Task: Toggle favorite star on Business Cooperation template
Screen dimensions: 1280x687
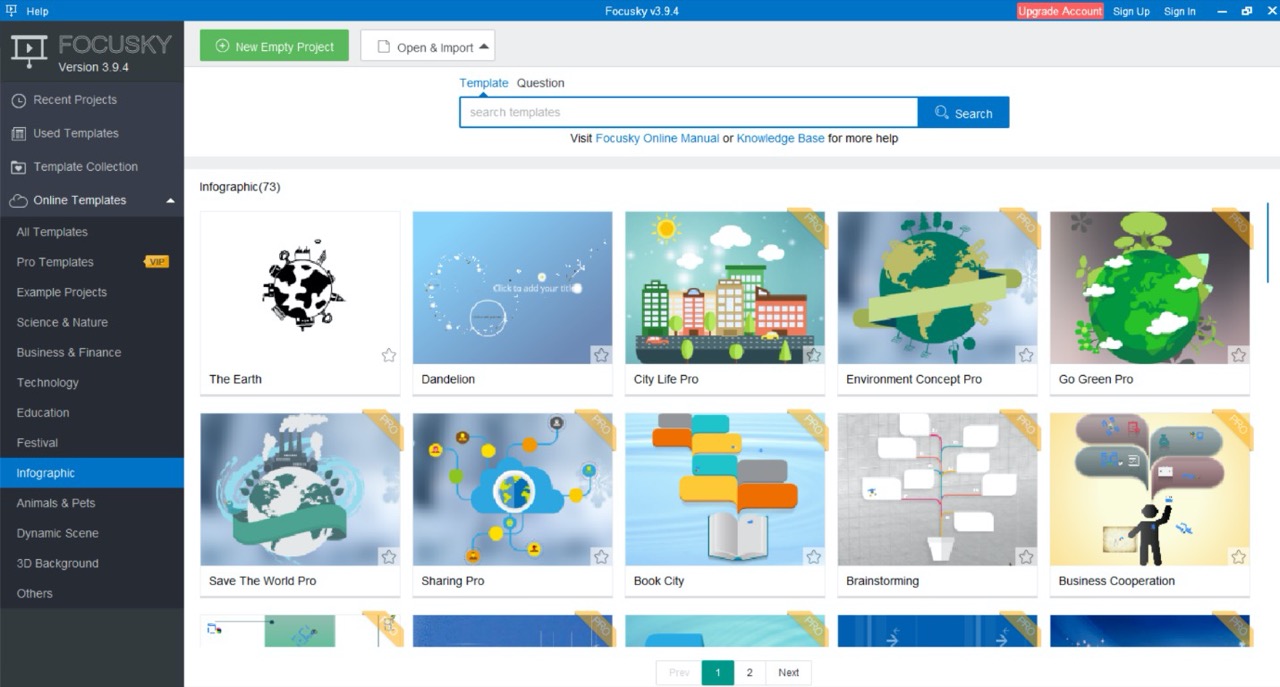Action: (1238, 557)
